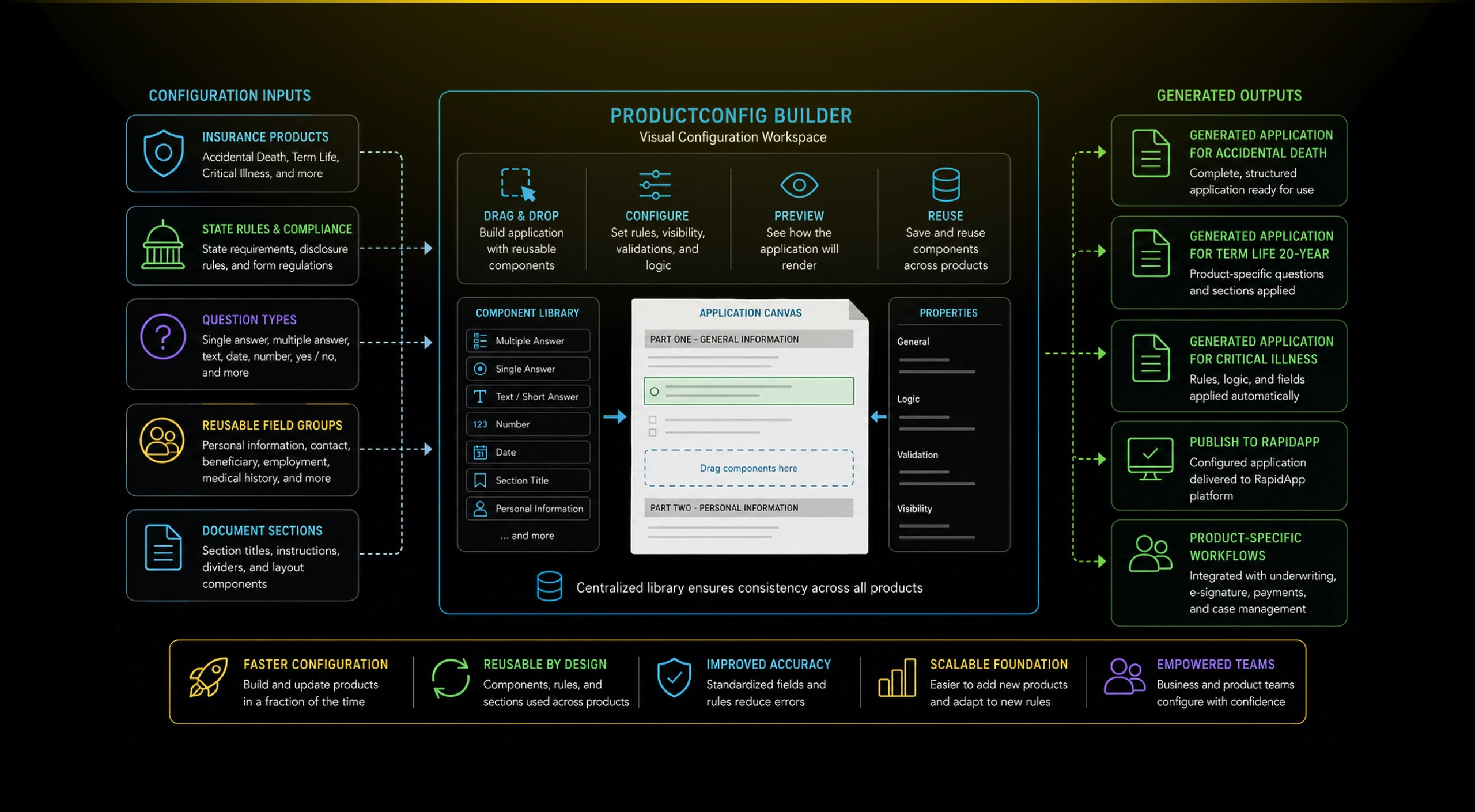Check the second checkbox in Application Canvas

[x=652, y=432]
